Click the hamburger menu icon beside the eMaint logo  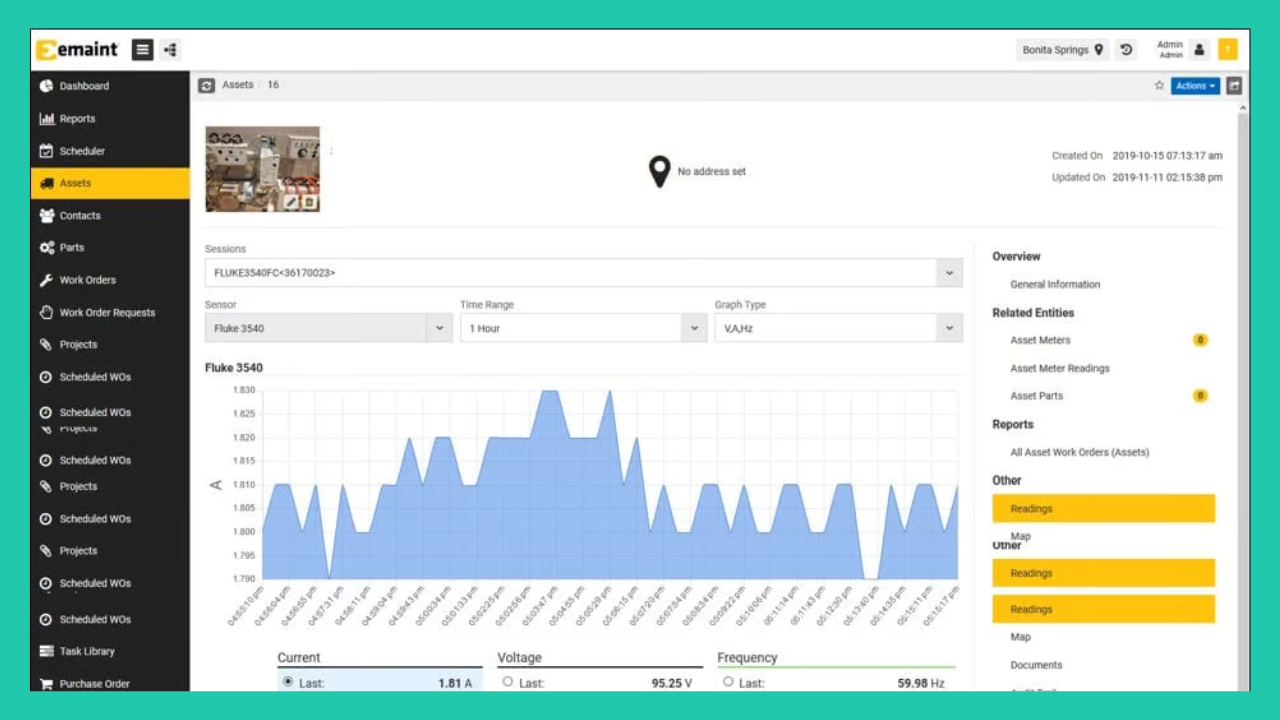click(142, 50)
